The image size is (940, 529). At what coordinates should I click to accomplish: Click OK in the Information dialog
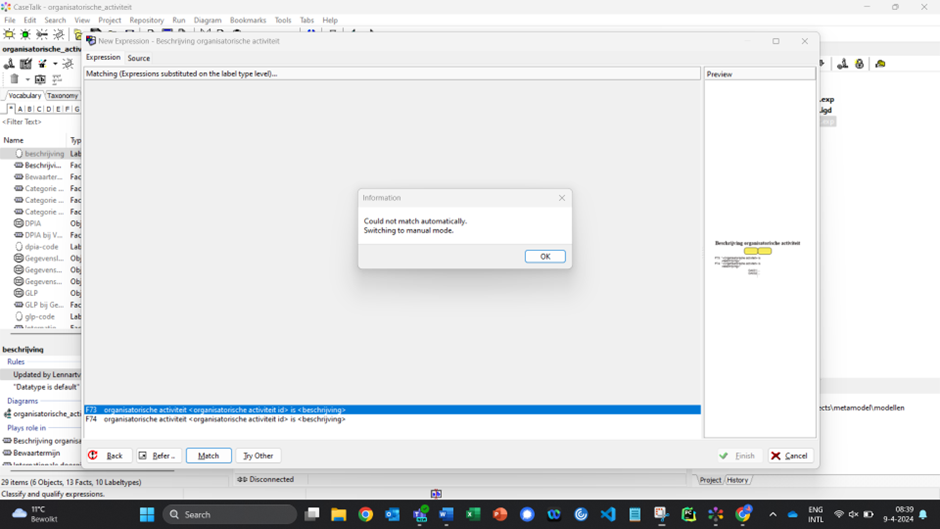coord(545,257)
